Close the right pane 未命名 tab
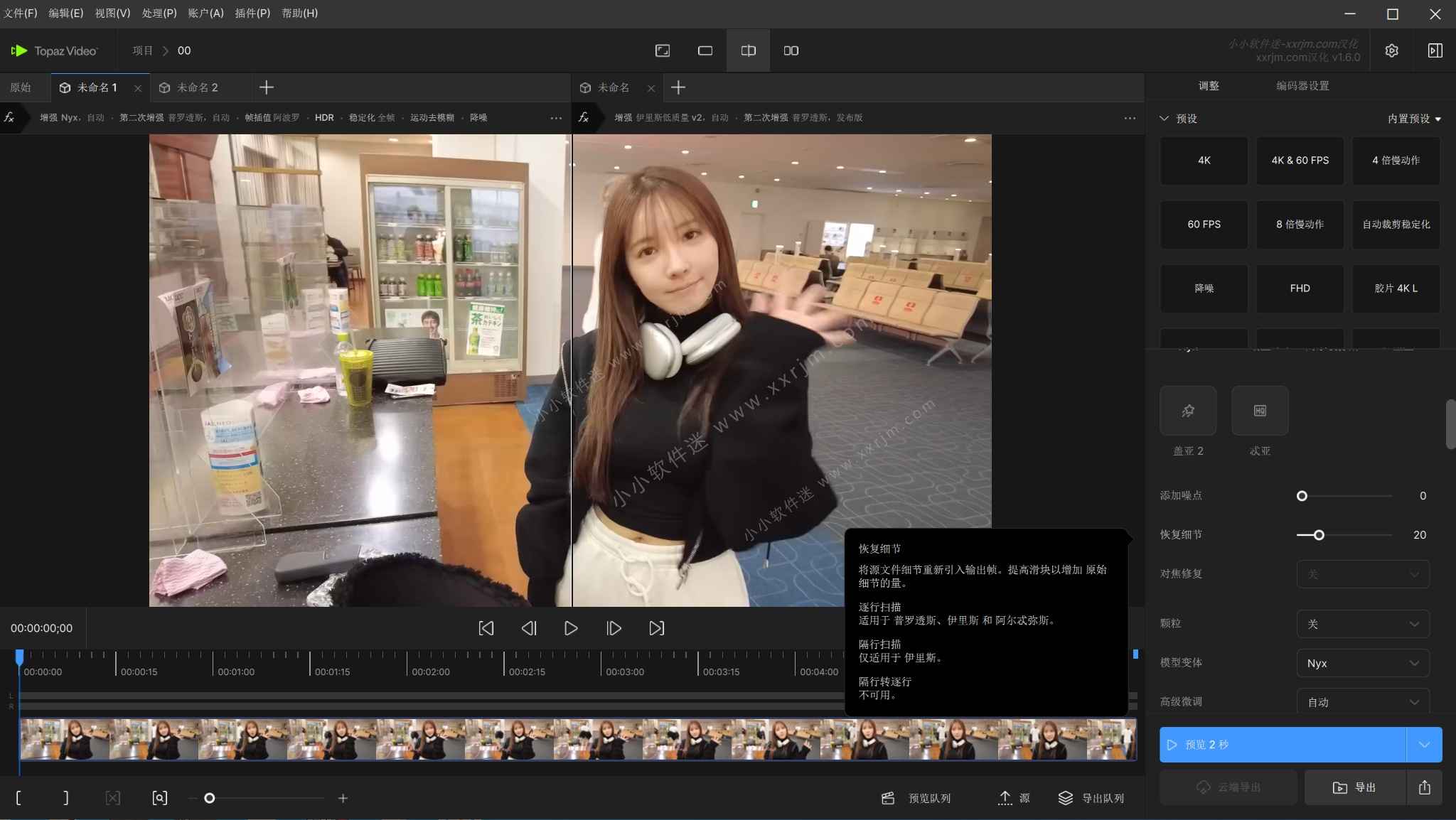The image size is (1456, 820). point(651,88)
